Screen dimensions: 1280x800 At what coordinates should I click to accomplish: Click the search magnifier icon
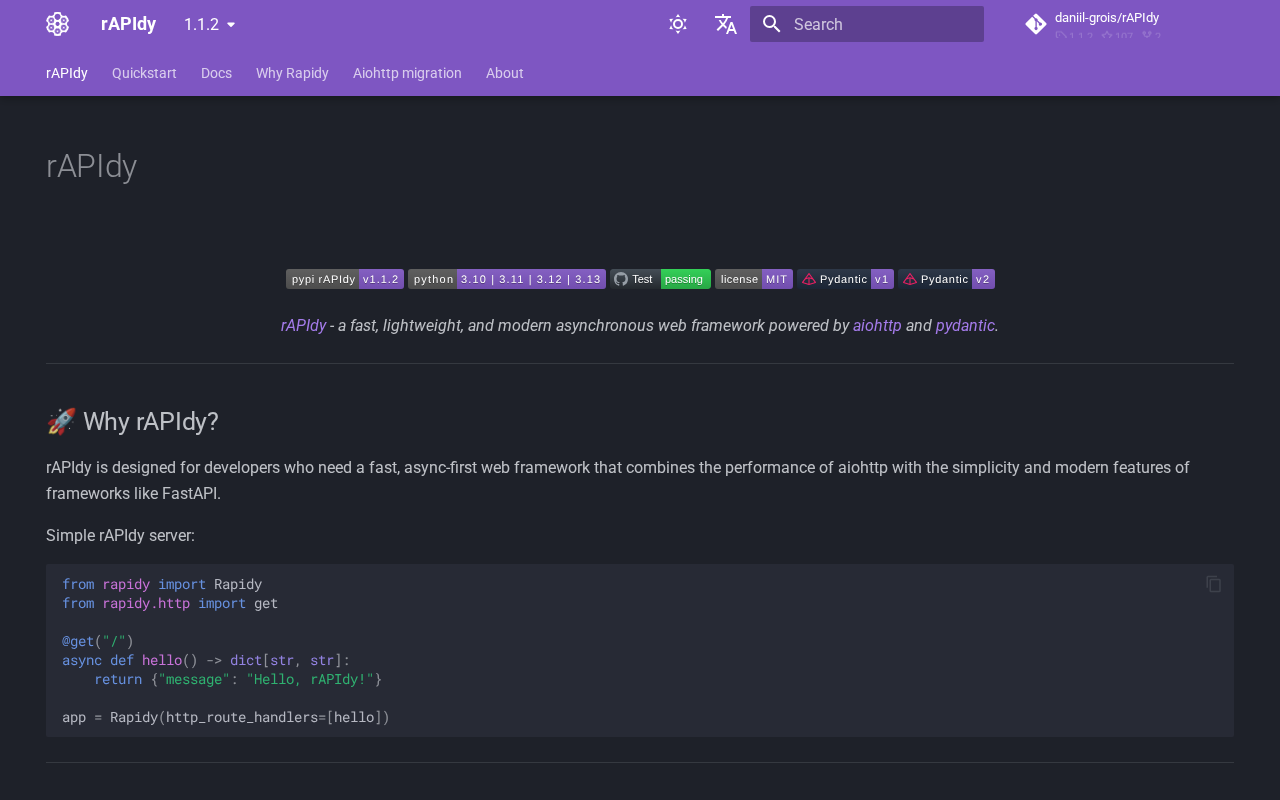tap(771, 24)
